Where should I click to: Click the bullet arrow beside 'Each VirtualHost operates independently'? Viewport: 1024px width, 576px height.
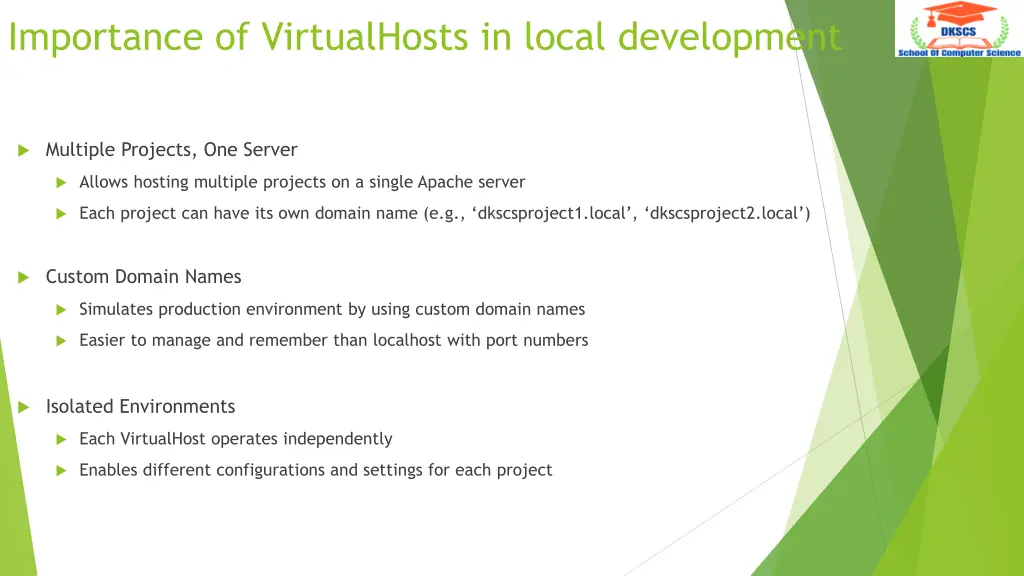pyautogui.click(x=61, y=440)
